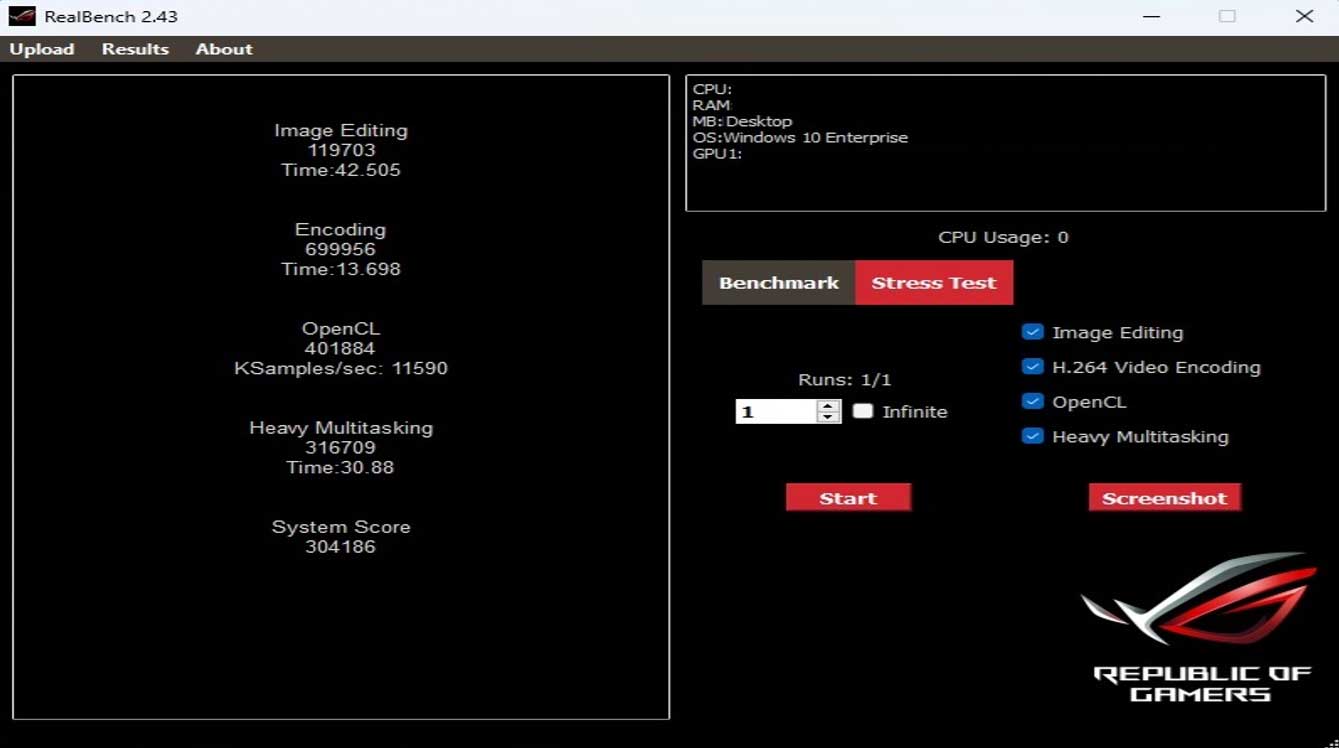The height and width of the screenshot is (748, 1339).
Task: Close the RealBench window
Action: pyautogui.click(x=1304, y=17)
